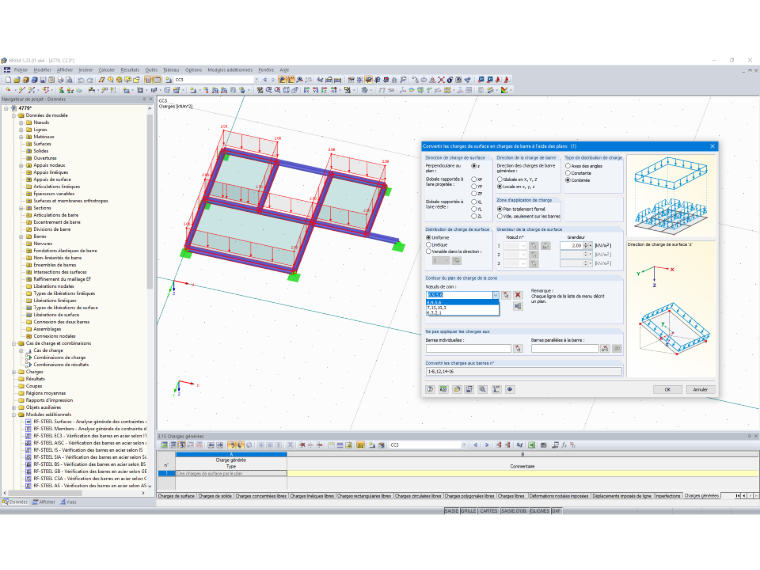
Task: Toggle the GRILLE status bar button
Action: [x=468, y=511]
